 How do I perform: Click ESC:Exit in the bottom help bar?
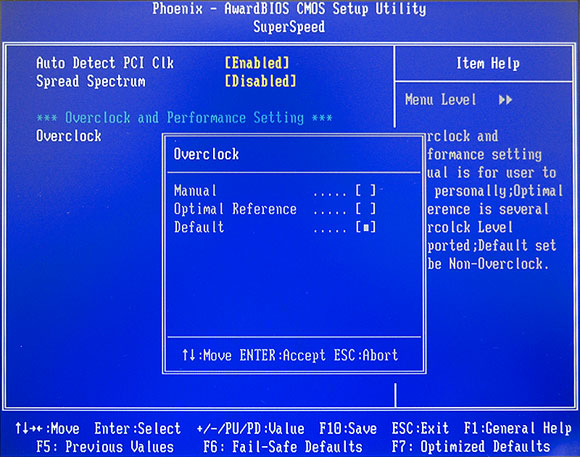pos(420,429)
